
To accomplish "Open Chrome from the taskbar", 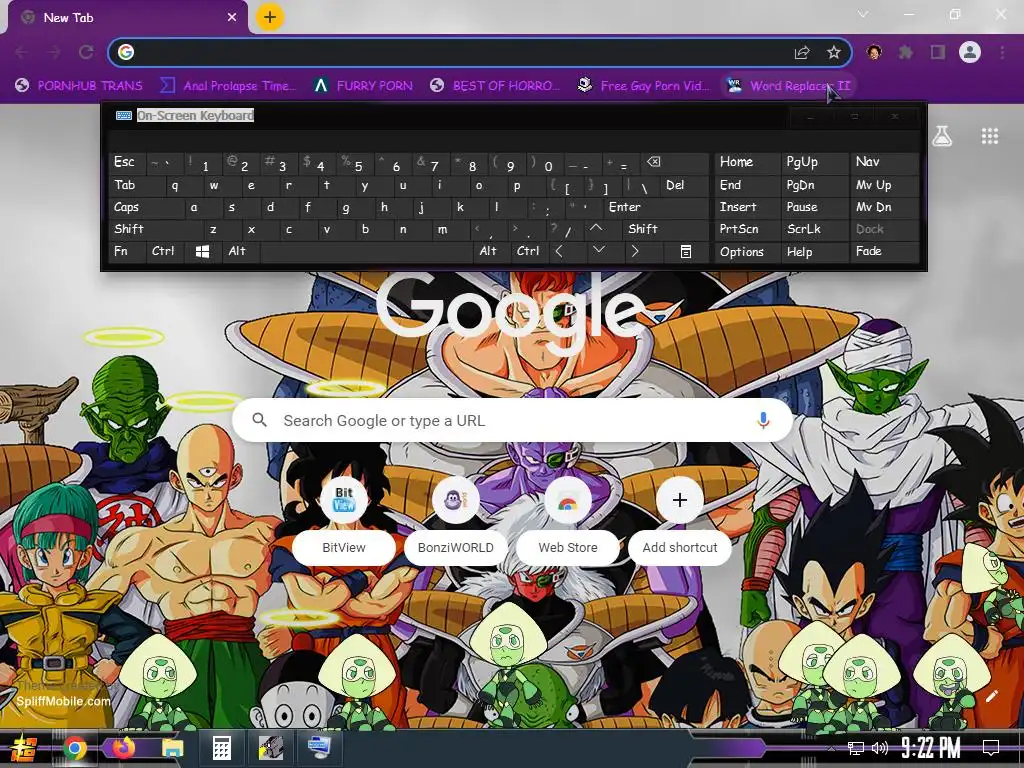I will click(x=74, y=748).
